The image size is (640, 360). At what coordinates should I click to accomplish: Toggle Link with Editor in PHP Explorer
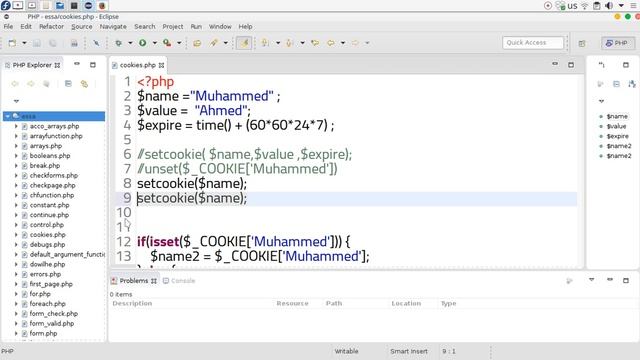84,84
